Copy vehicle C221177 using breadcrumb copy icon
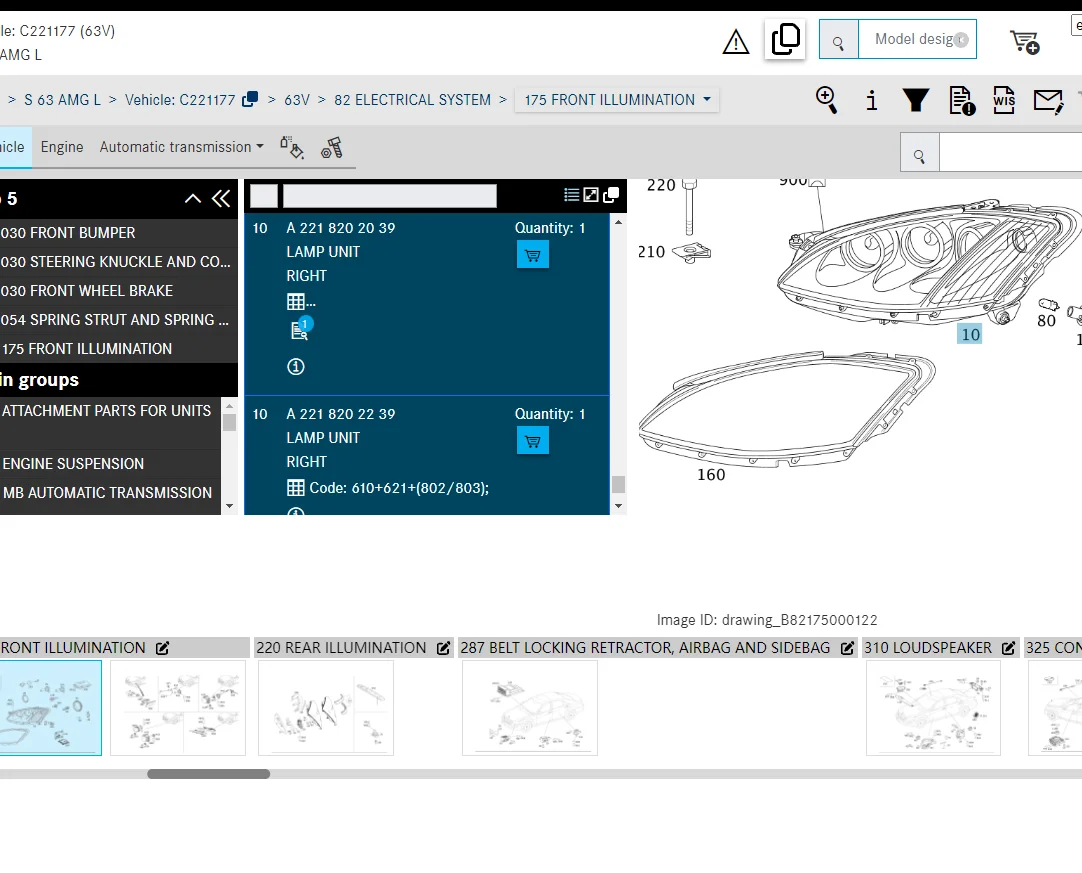 click(x=251, y=99)
